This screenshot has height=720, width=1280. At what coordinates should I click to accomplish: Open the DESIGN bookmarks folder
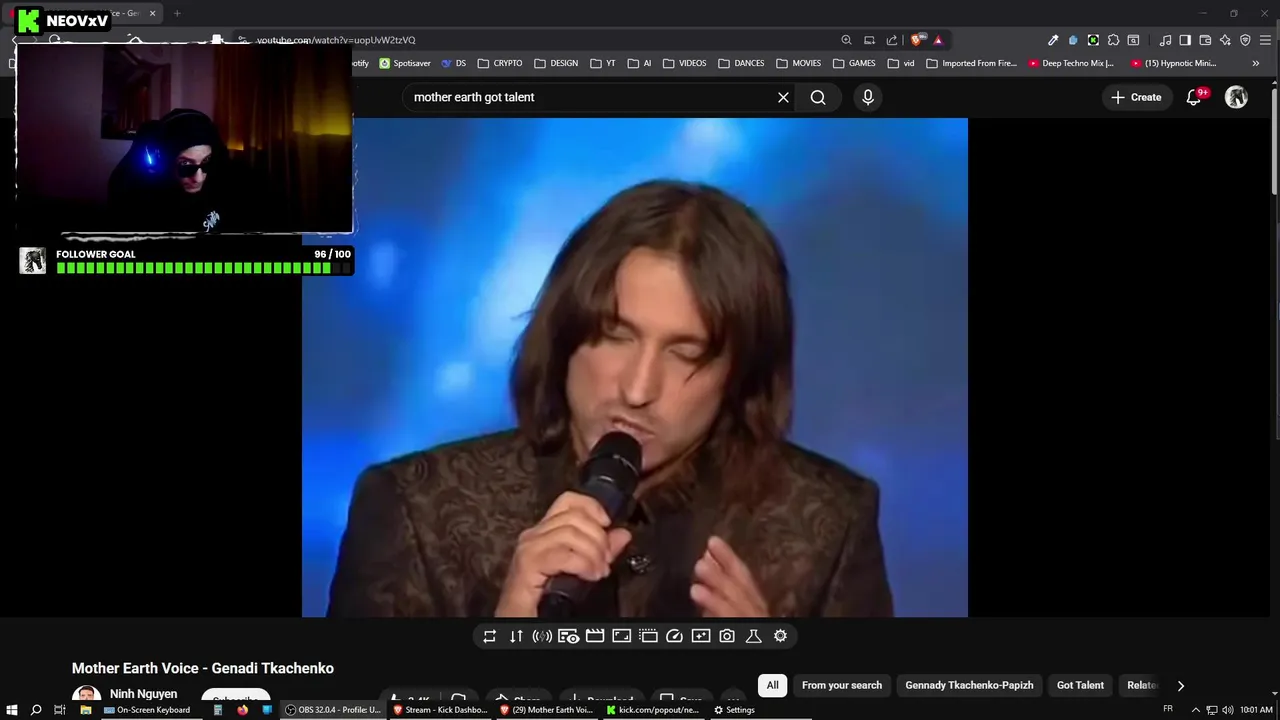tap(556, 63)
